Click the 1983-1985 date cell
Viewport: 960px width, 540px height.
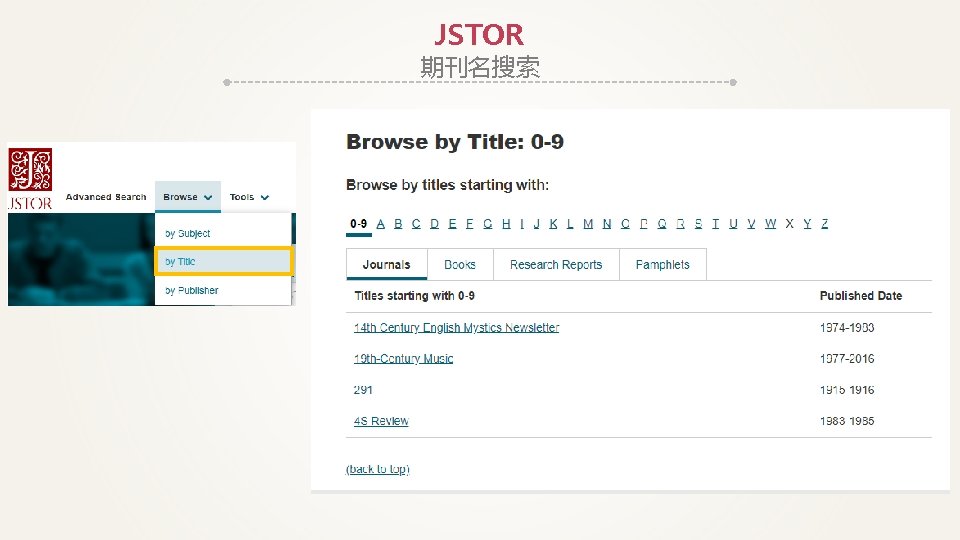pyautogui.click(x=847, y=421)
